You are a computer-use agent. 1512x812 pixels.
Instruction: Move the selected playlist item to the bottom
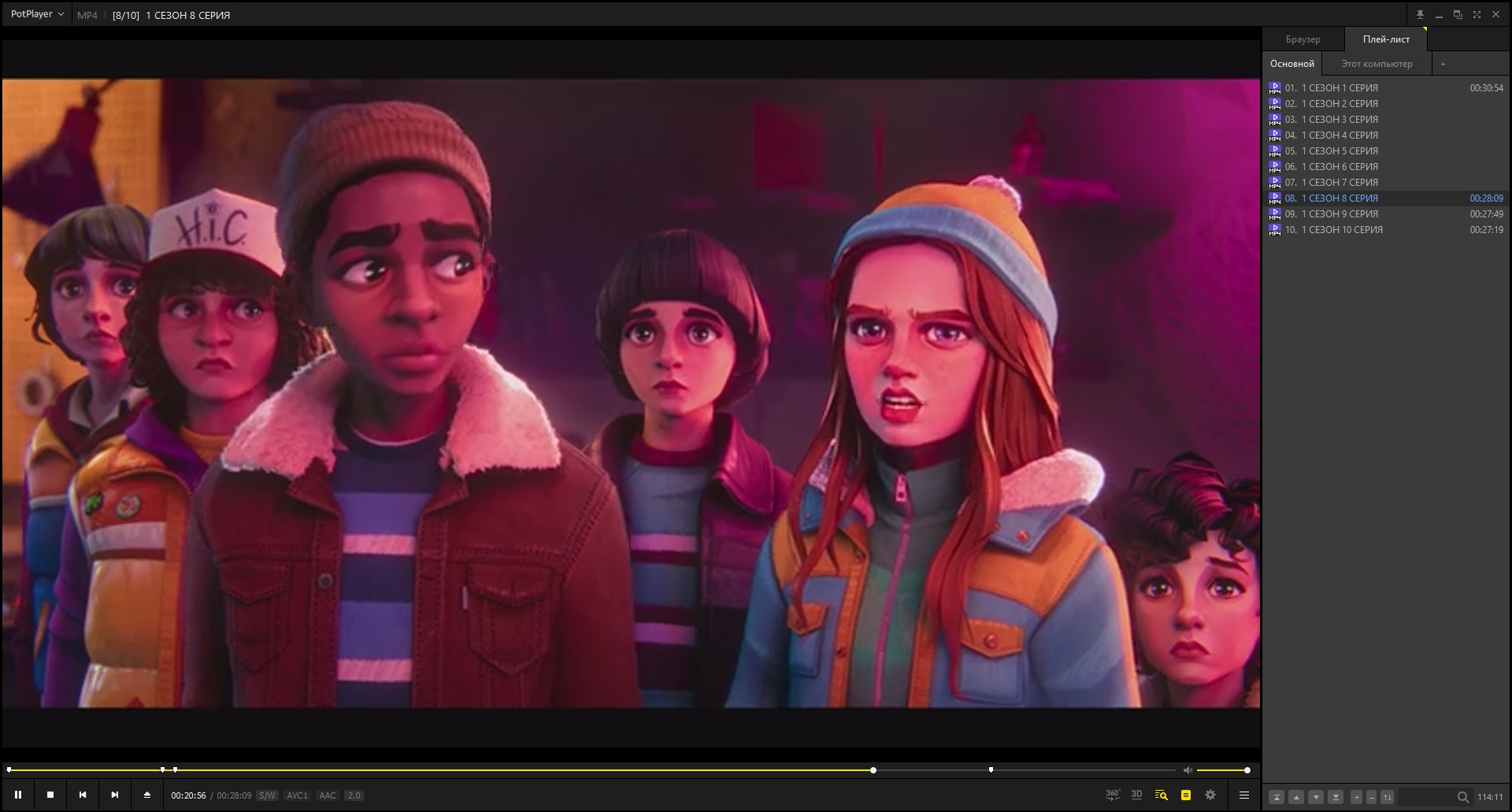point(1336,797)
